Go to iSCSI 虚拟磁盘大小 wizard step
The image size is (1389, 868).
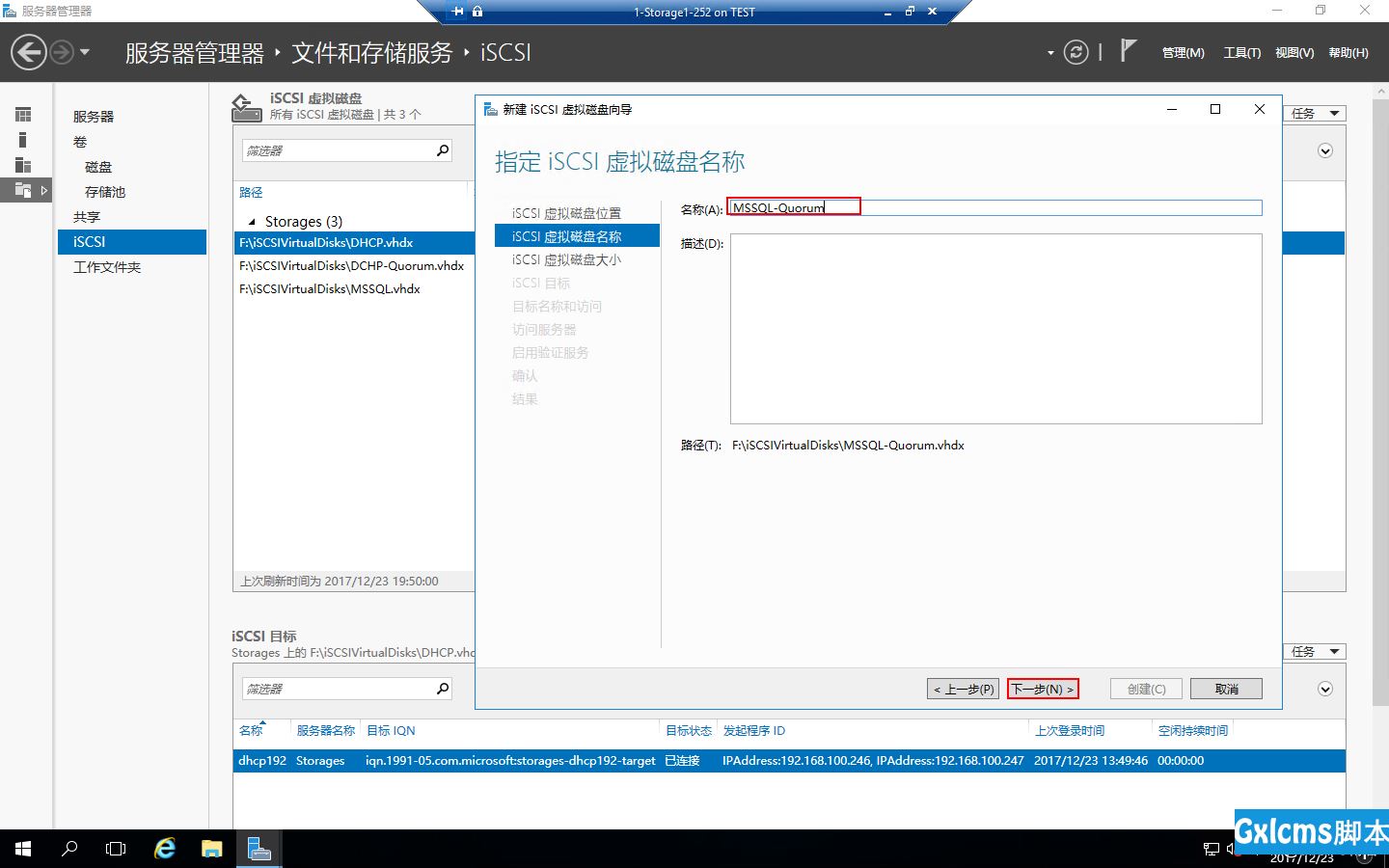tap(566, 259)
